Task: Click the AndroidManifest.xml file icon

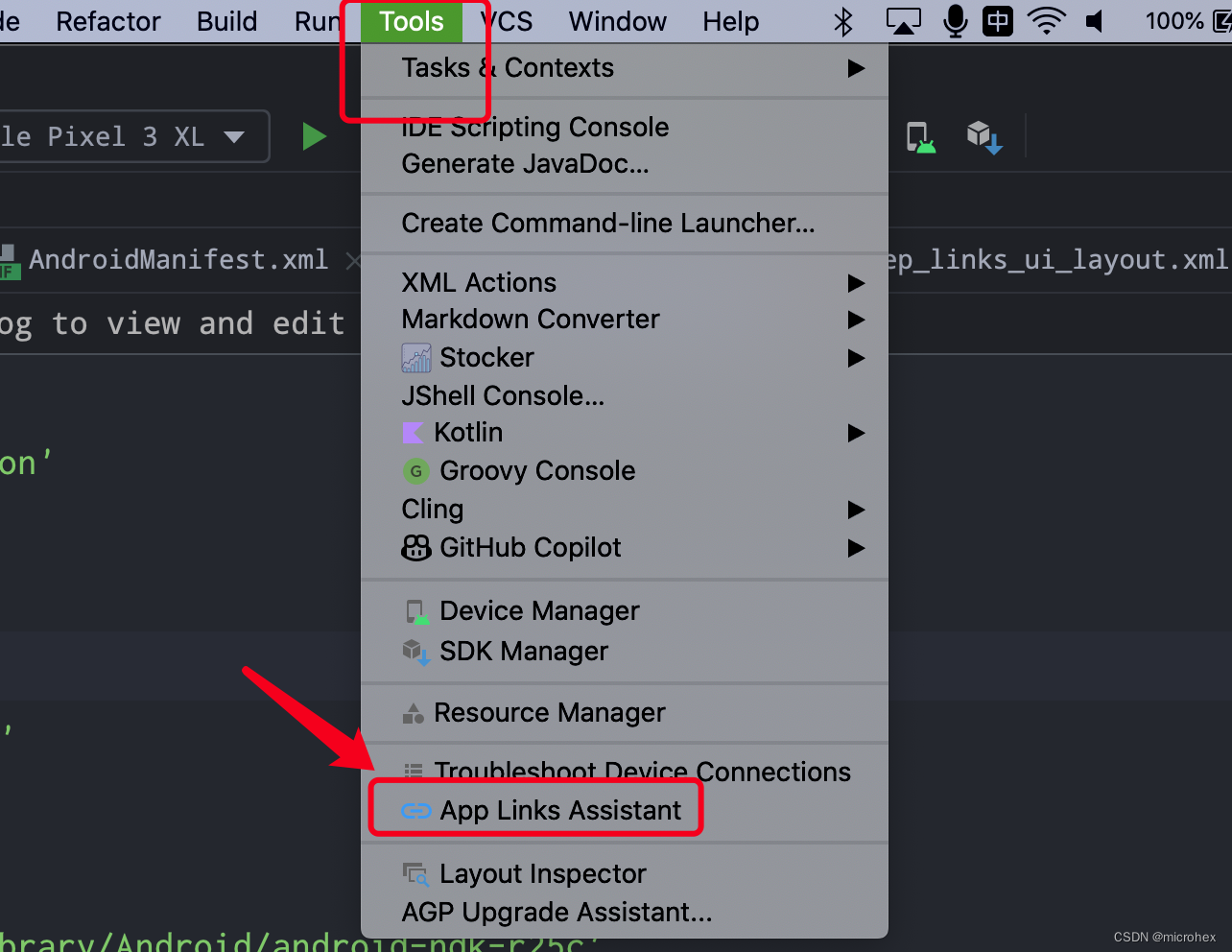Action: pos(10,261)
